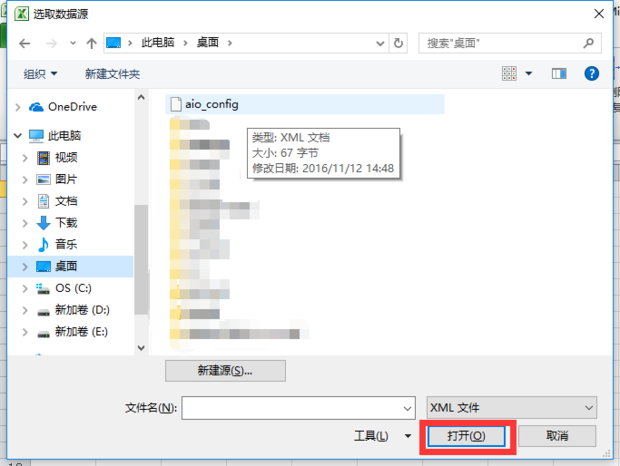Open the 工具 menu

pos(382,436)
